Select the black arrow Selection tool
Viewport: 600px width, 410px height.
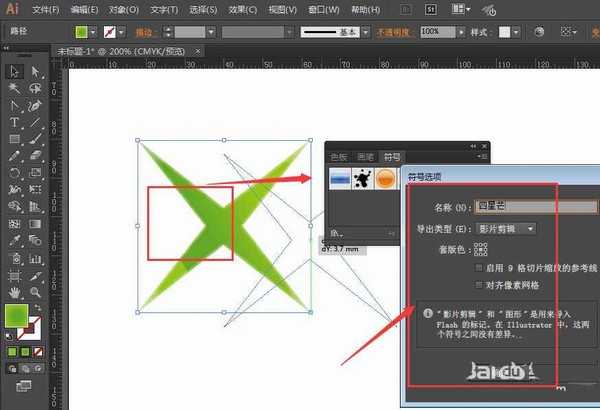tap(14, 72)
